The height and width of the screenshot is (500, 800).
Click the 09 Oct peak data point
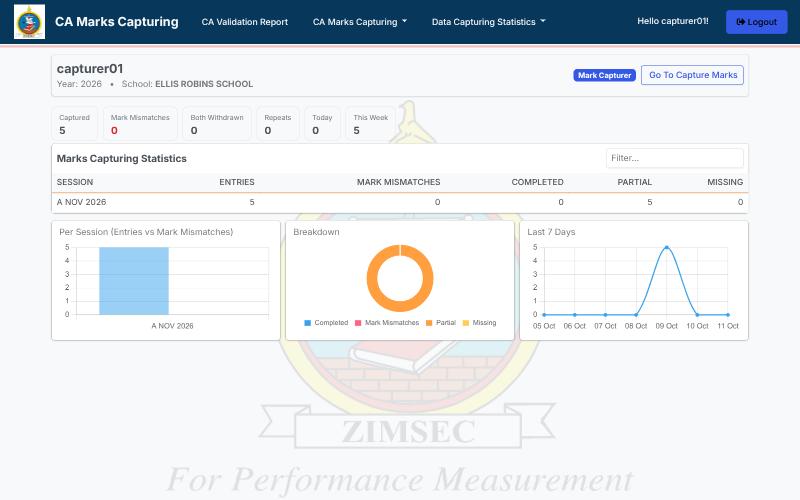pos(666,247)
